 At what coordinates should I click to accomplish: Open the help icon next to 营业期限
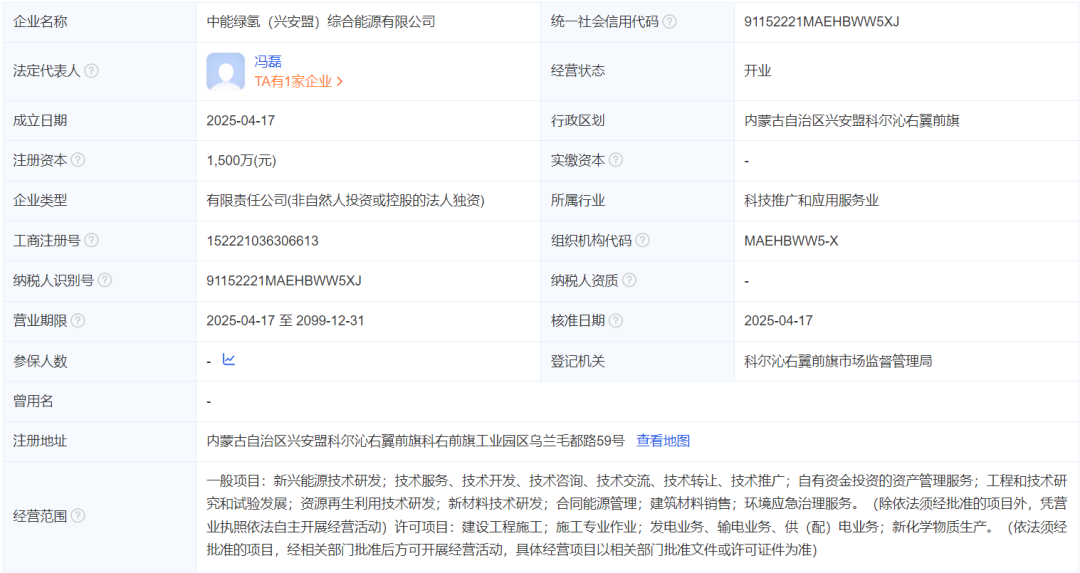pos(78,320)
